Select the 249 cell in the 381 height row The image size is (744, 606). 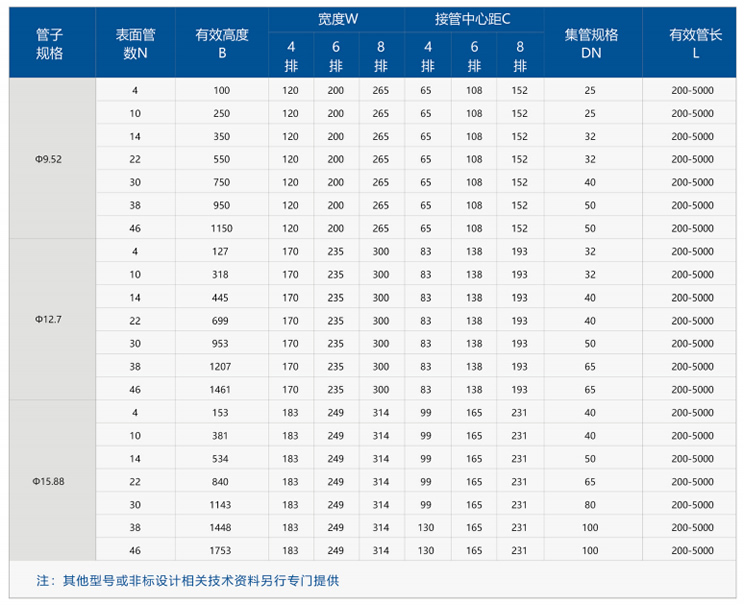[335, 436]
